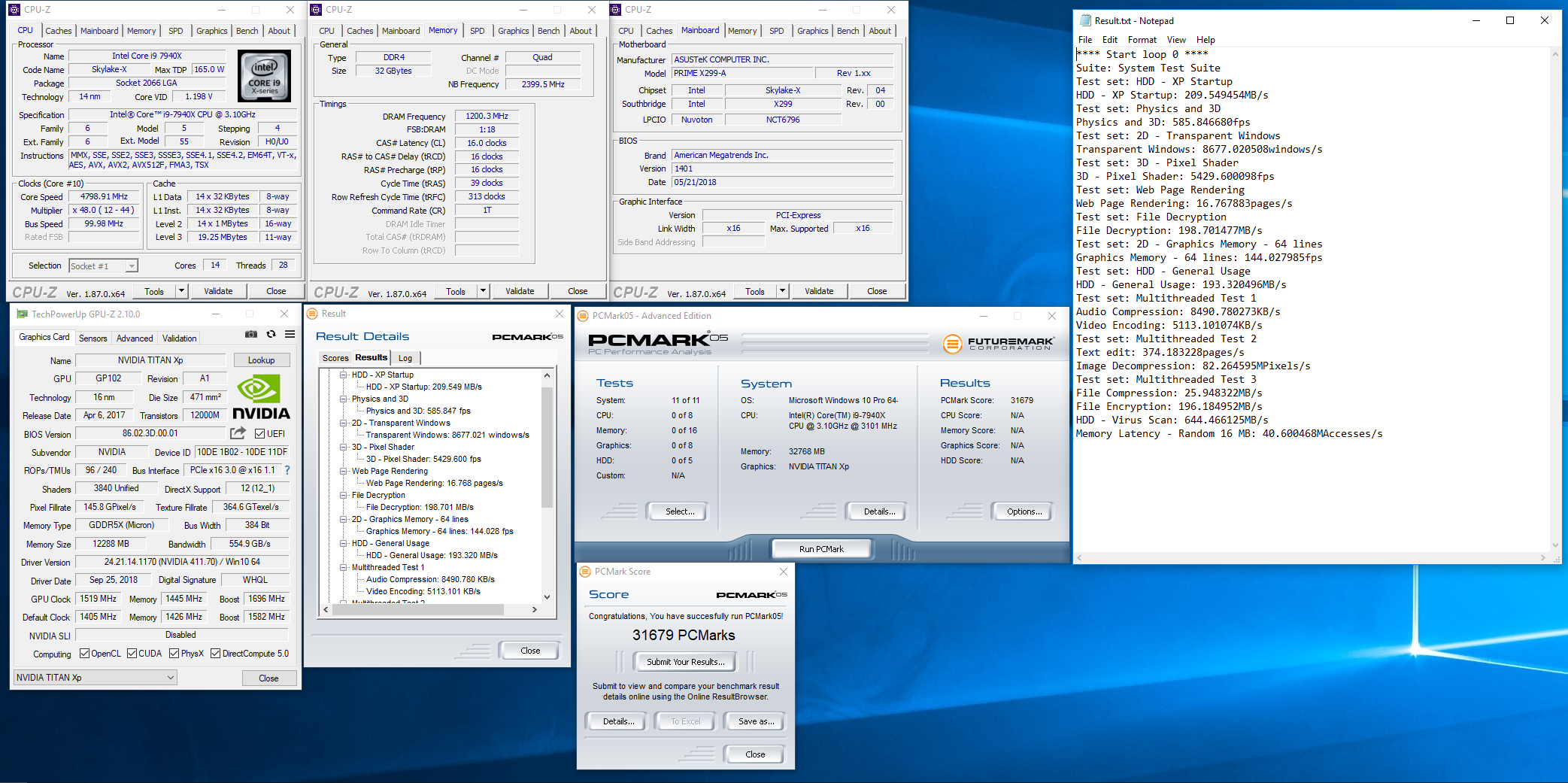Click the Intel Core i9 X-series logo
1568x783 pixels.
pos(264,76)
